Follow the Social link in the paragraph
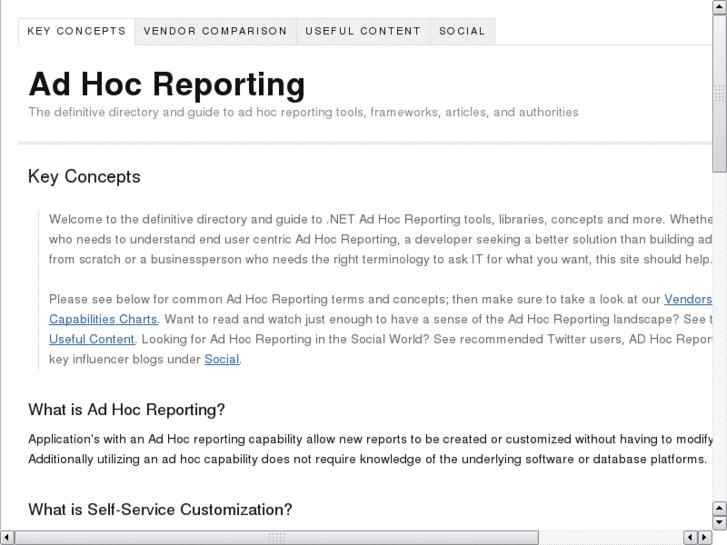The height and width of the screenshot is (545, 727). [x=221, y=359]
